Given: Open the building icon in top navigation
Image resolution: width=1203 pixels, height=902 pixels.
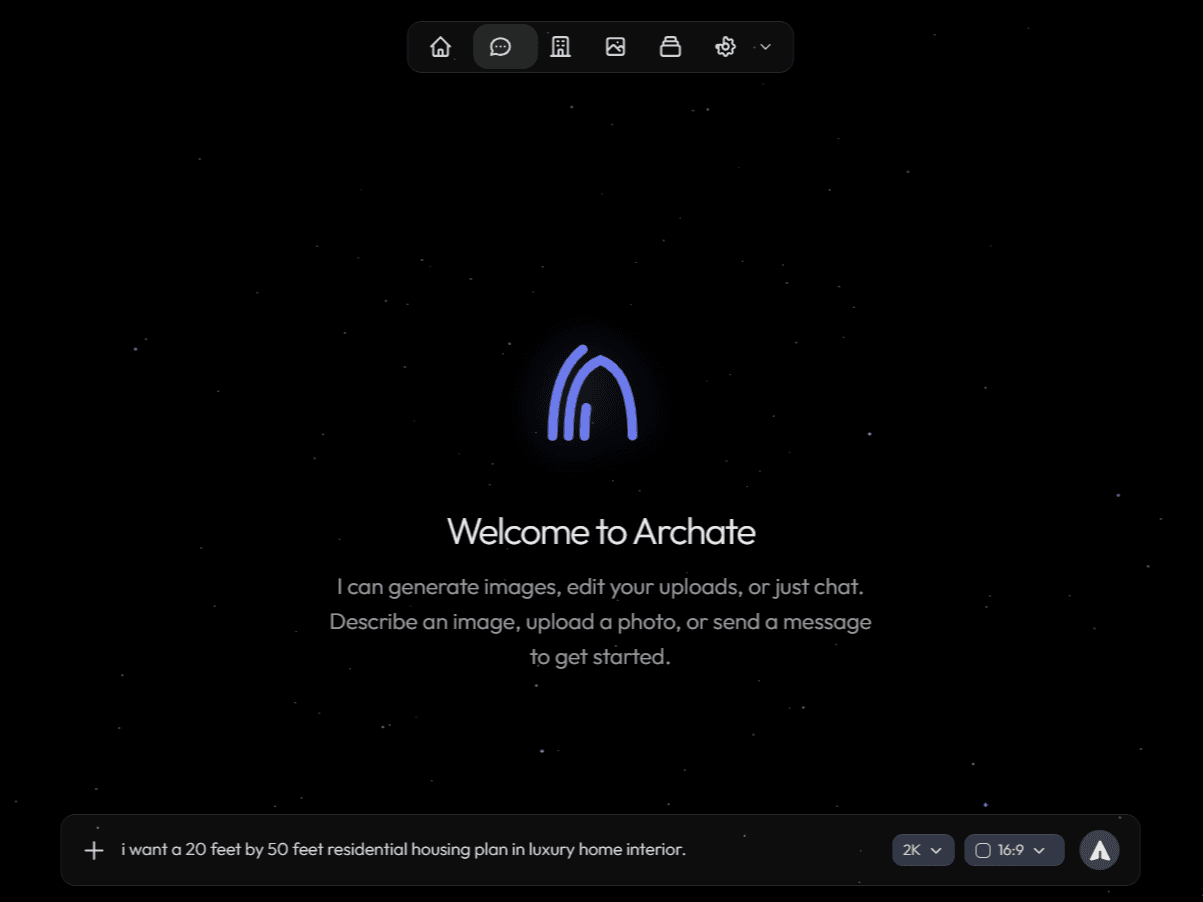Looking at the screenshot, I should tap(560, 47).
